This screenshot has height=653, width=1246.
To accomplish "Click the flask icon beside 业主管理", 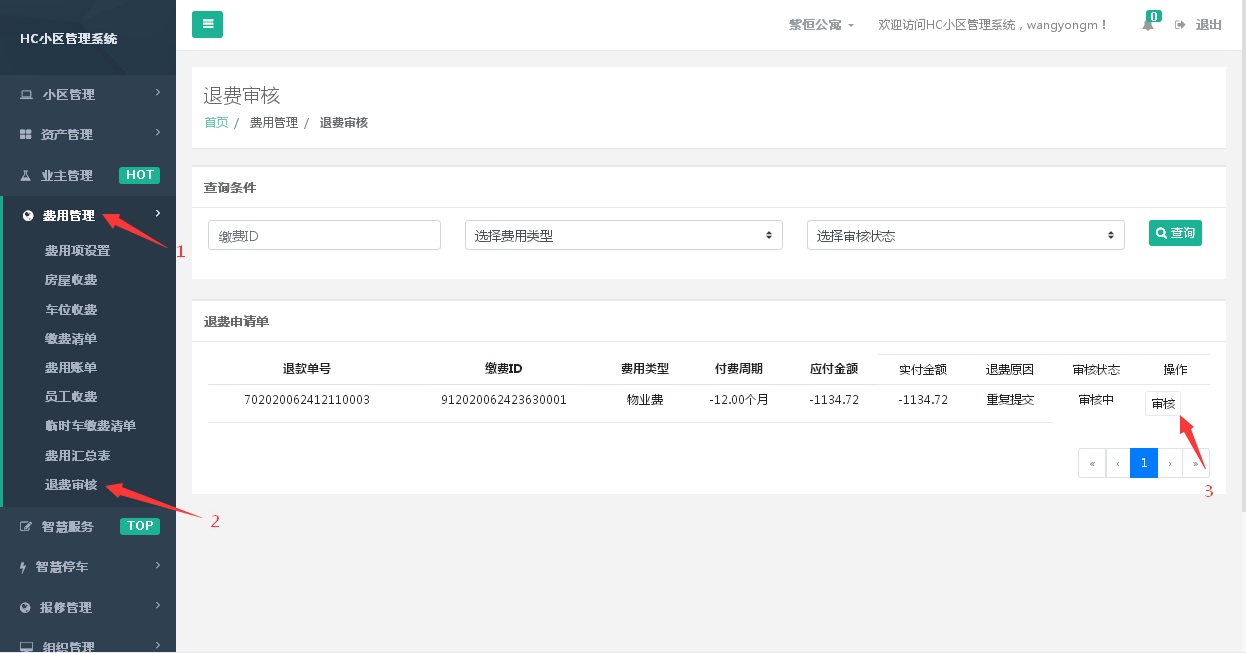I will point(26,175).
